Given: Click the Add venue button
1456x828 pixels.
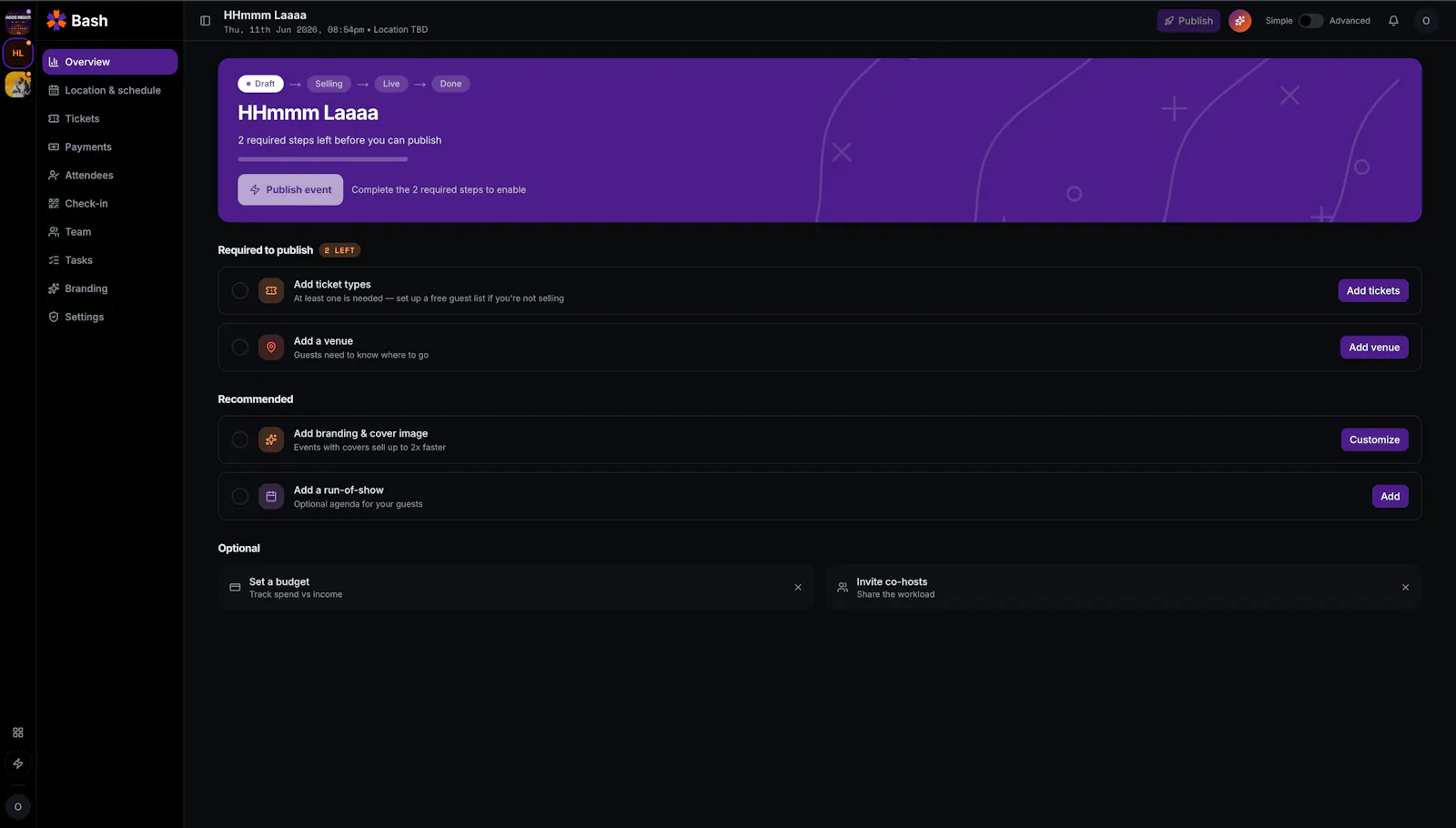Looking at the screenshot, I should pyautogui.click(x=1374, y=348).
